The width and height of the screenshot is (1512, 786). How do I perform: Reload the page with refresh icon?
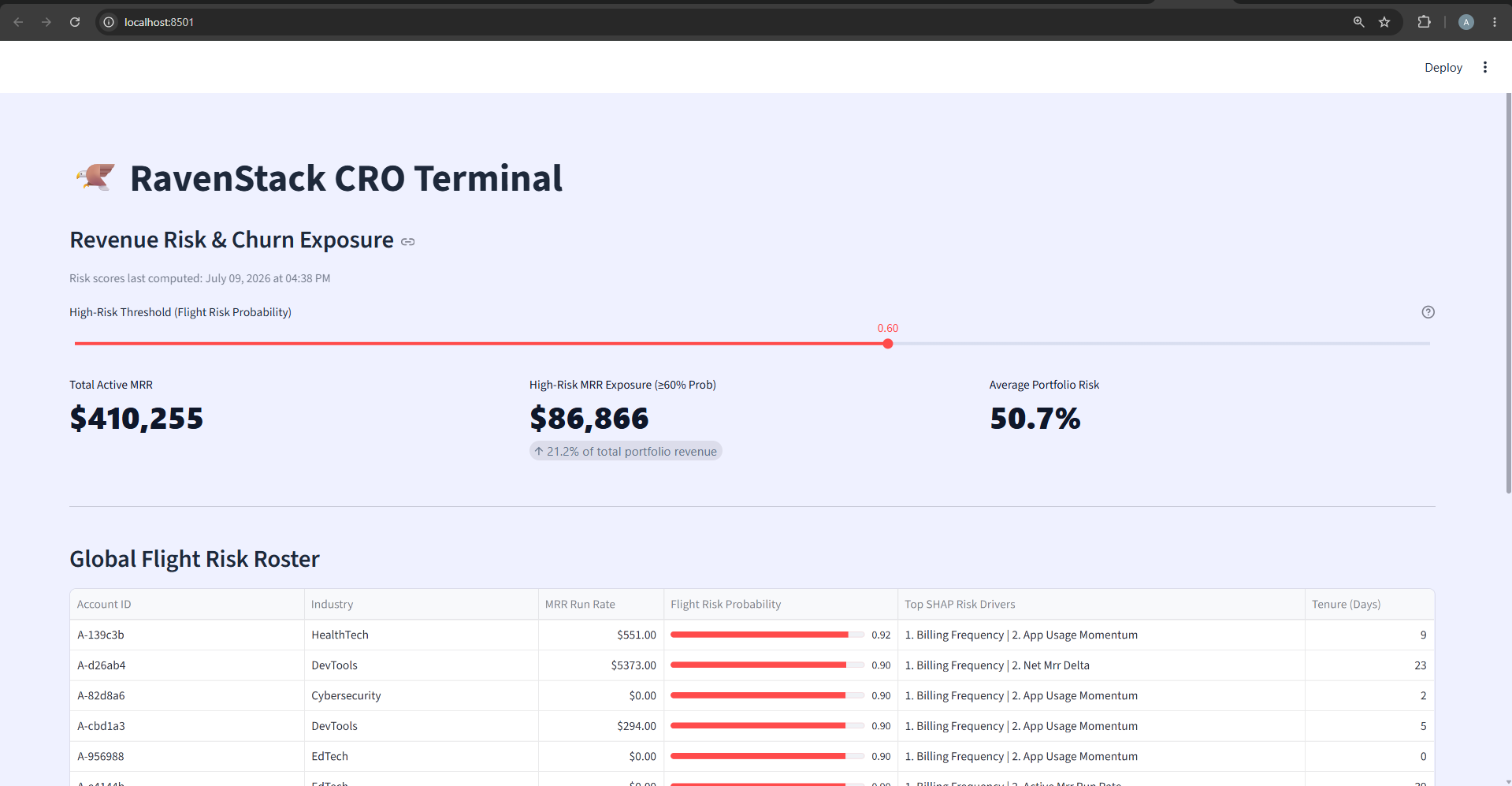tap(75, 22)
